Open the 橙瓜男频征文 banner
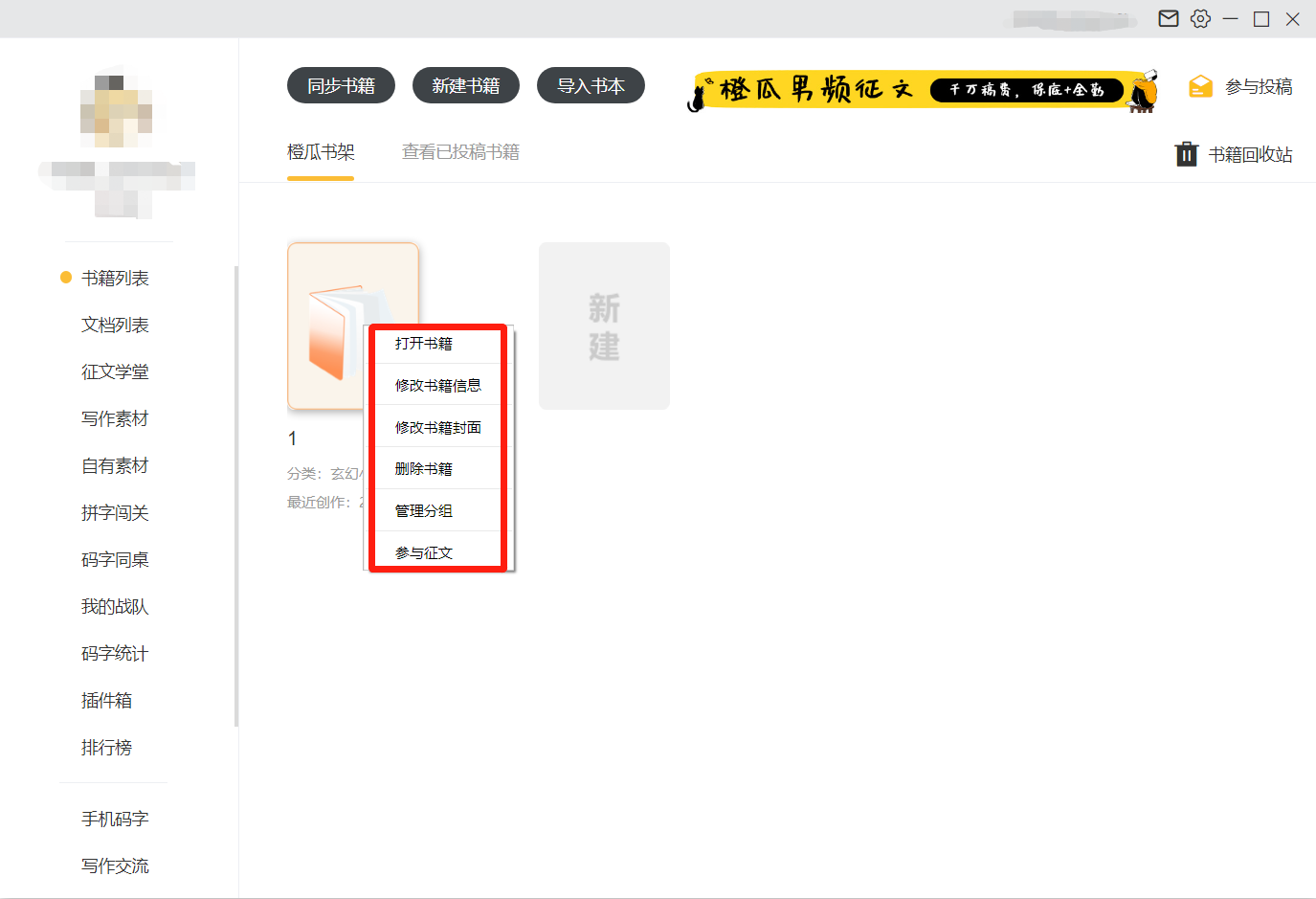 coord(923,90)
